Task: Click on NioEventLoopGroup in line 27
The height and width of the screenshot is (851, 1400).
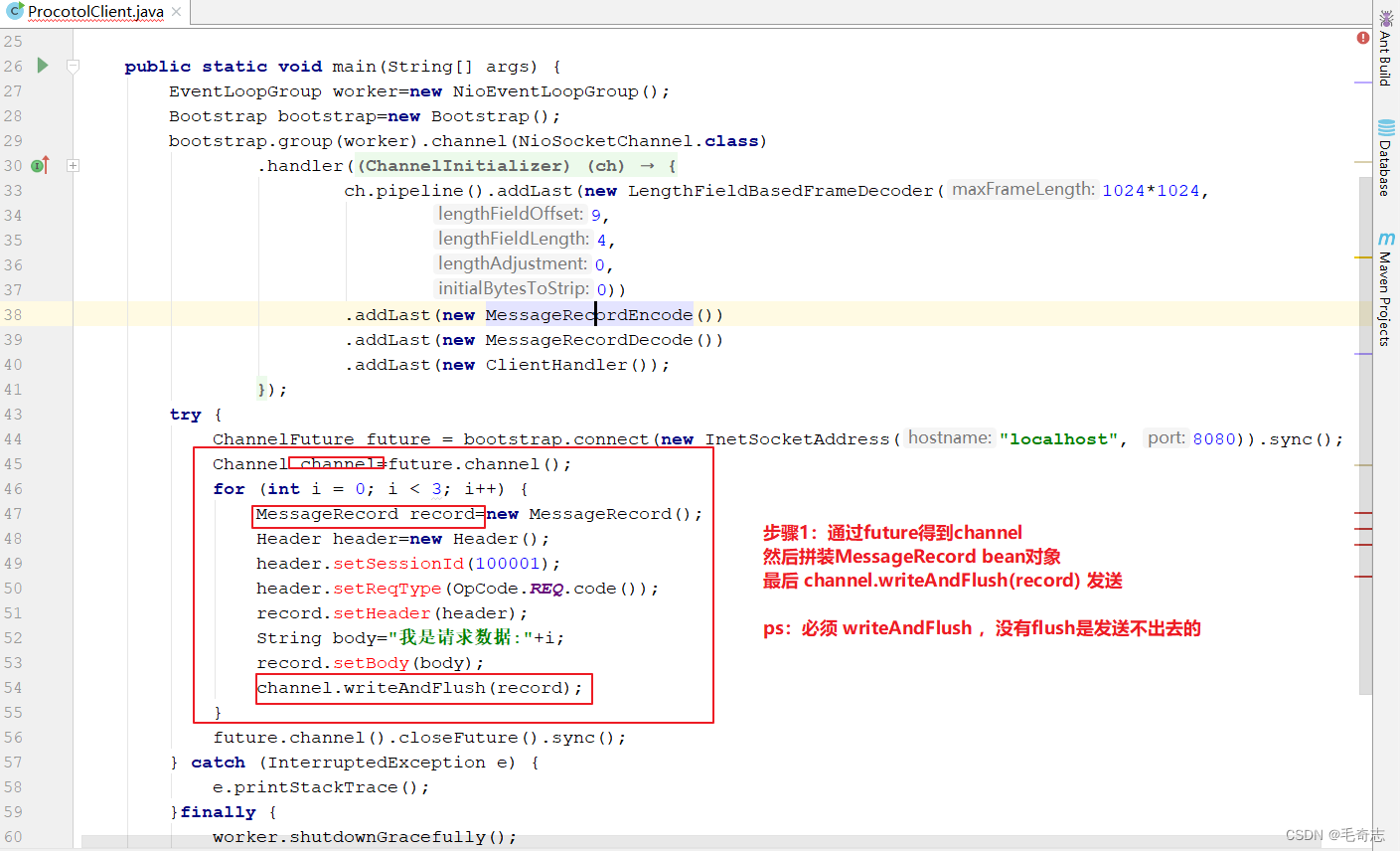Action: pos(545,91)
